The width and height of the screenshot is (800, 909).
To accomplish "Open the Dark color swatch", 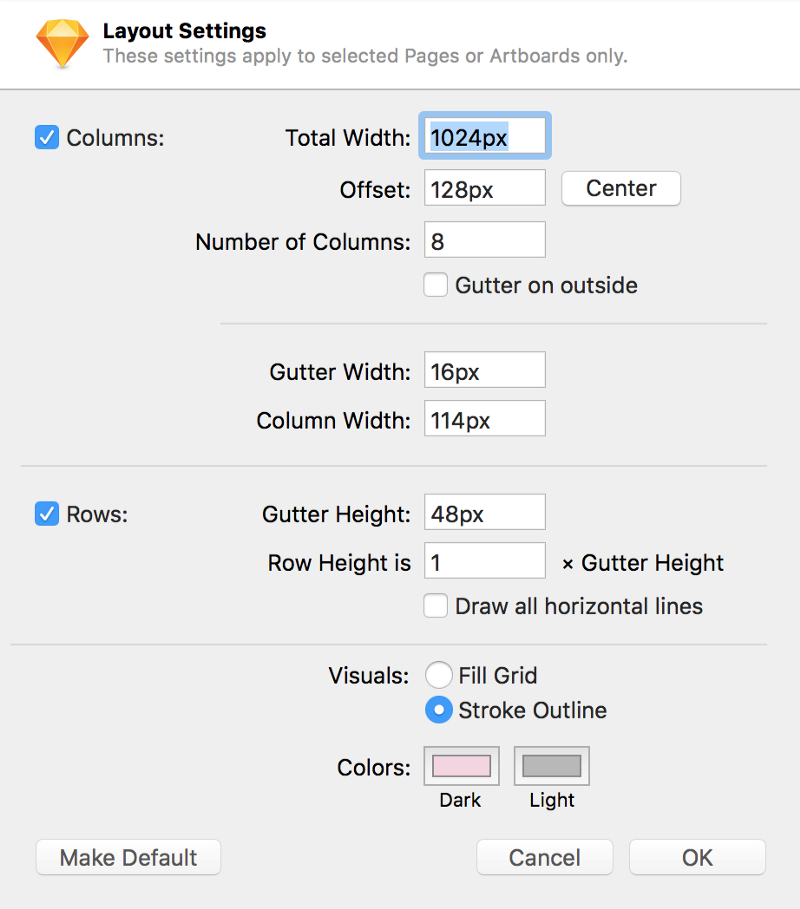I will (461, 766).
